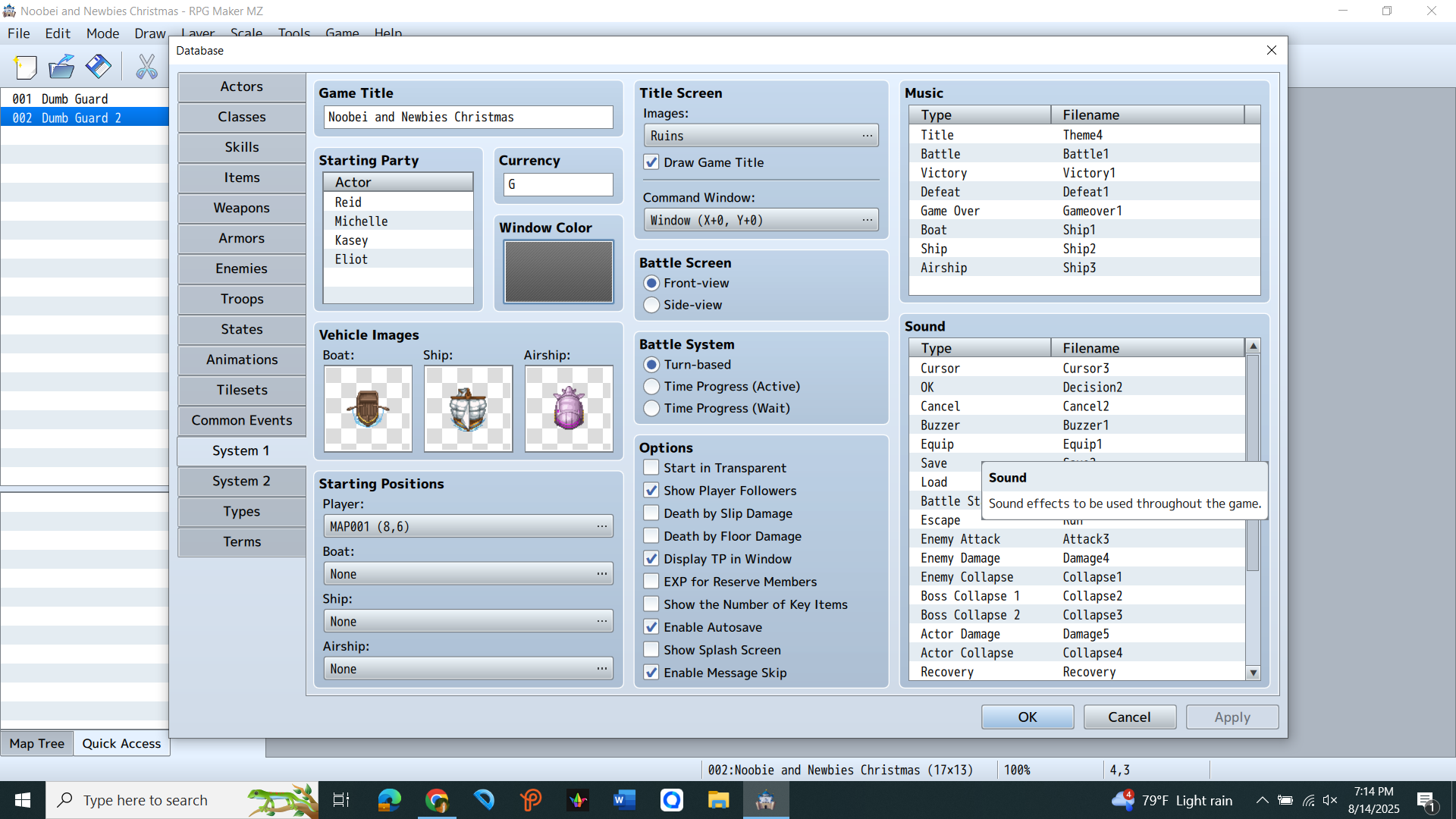Image resolution: width=1456 pixels, height=819 pixels.
Task: Click the Cut scissors toolbar icon
Action: click(x=146, y=67)
